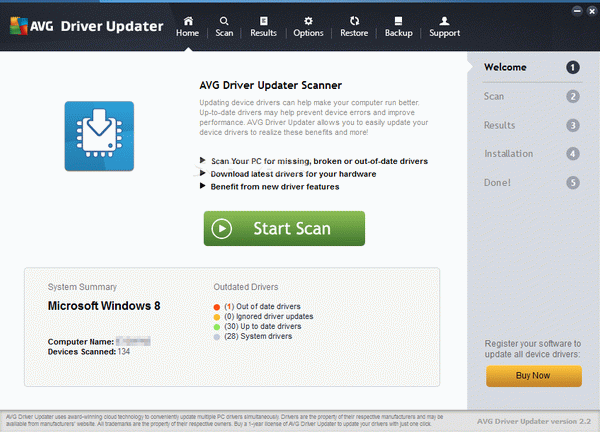Click the 'Scan Your PC for missing' bullet
The image size is (600, 432).
coord(319,161)
